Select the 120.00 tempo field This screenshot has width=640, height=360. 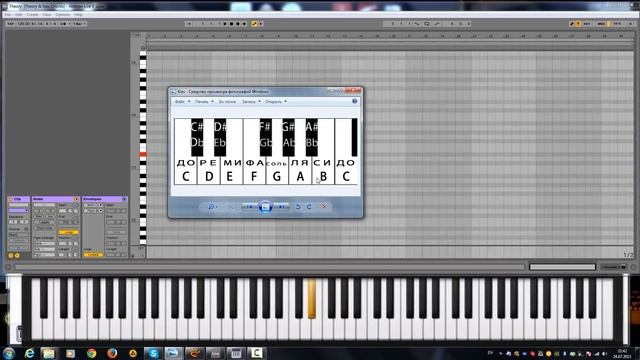pyautogui.click(x=24, y=24)
